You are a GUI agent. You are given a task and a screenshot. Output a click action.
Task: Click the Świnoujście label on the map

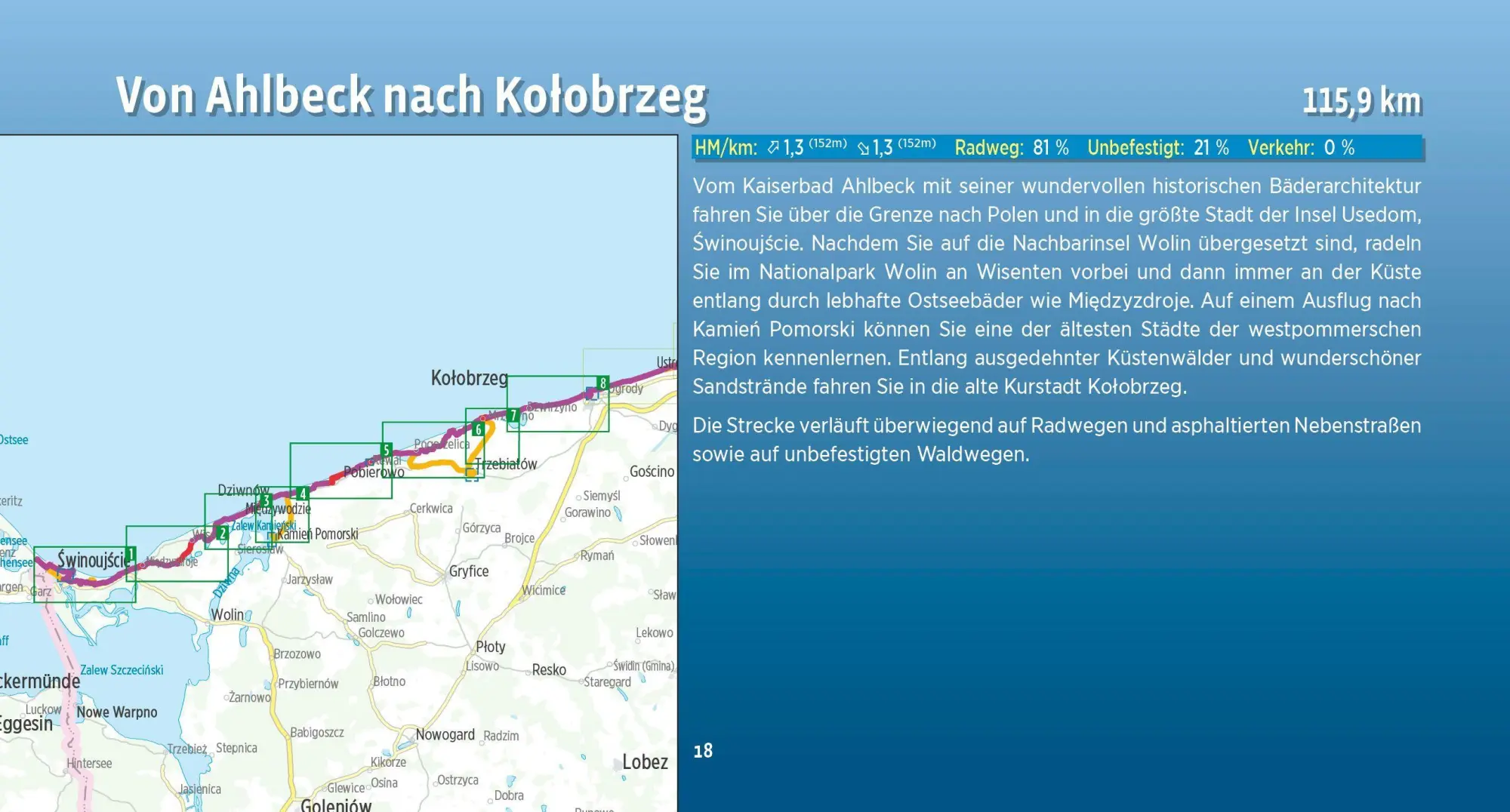pyautogui.click(x=95, y=561)
